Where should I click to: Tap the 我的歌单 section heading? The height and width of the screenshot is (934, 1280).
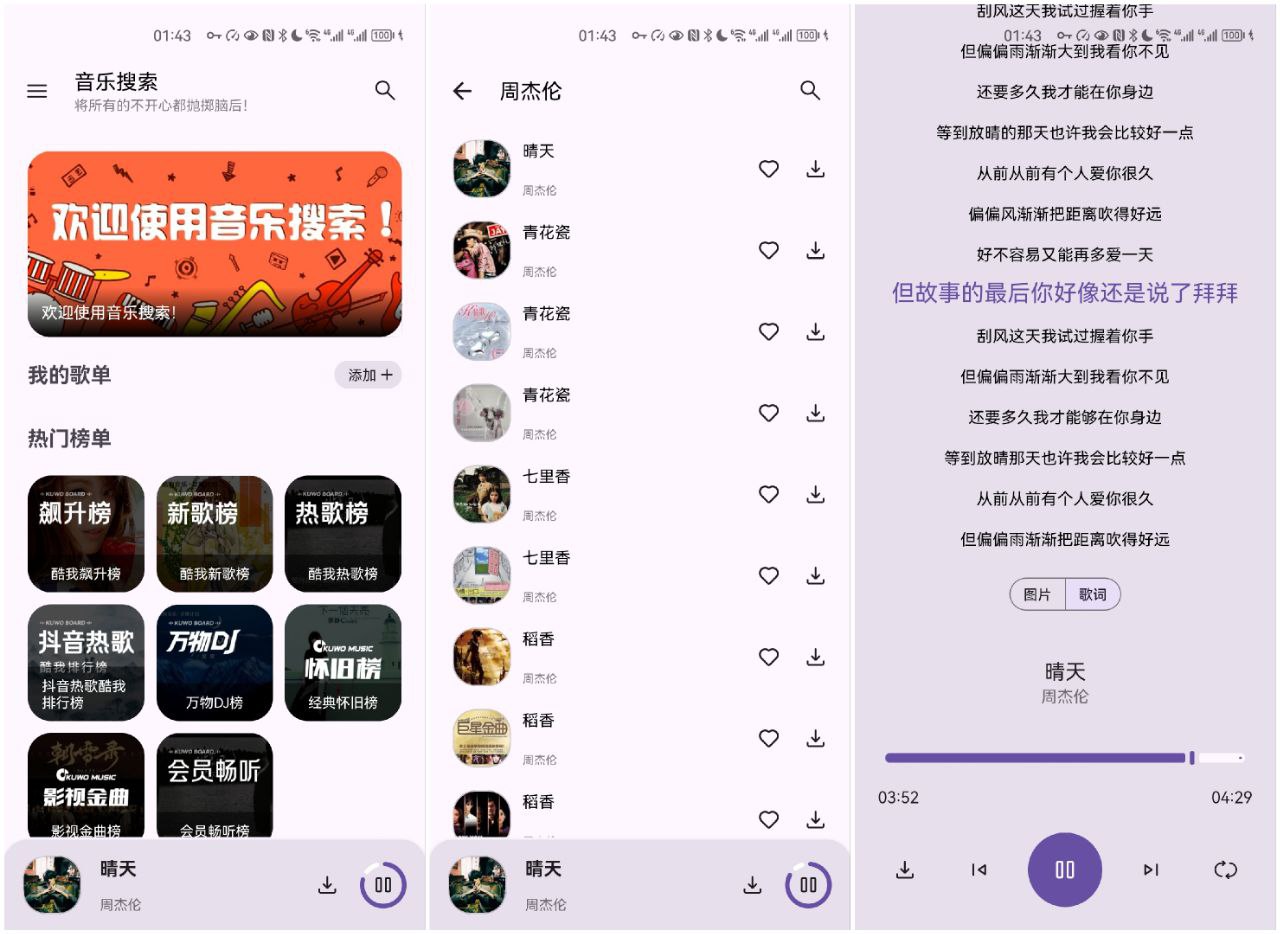coord(70,375)
